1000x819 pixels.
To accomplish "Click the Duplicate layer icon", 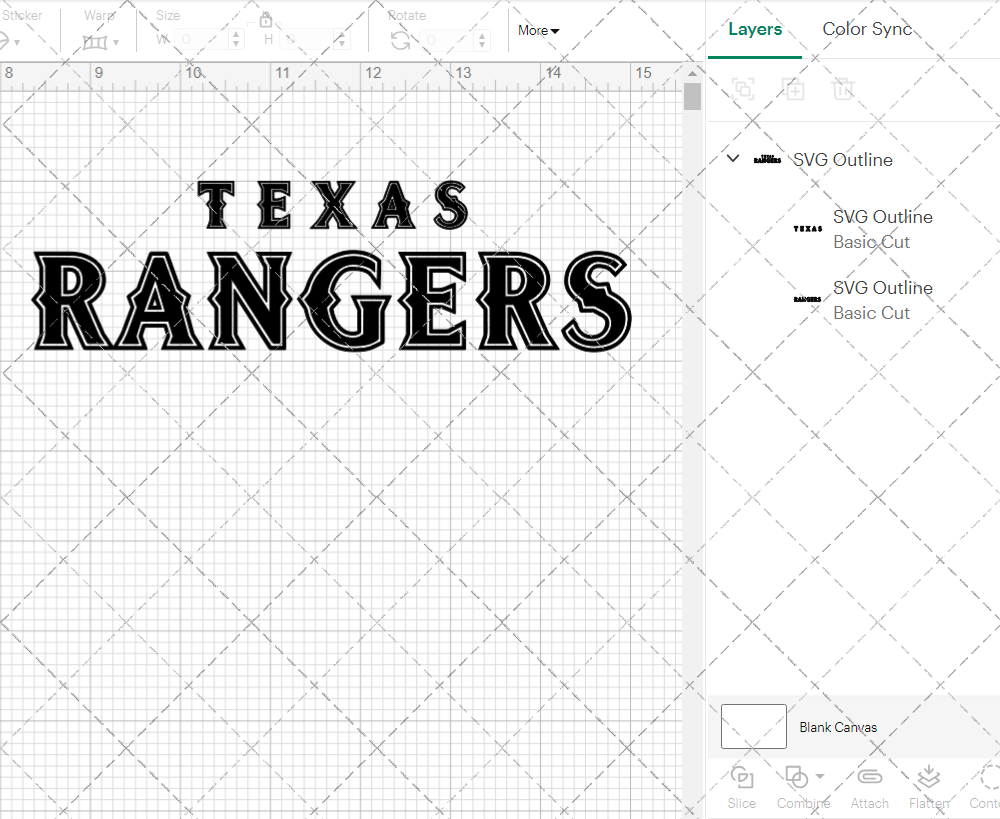I will (x=793, y=89).
